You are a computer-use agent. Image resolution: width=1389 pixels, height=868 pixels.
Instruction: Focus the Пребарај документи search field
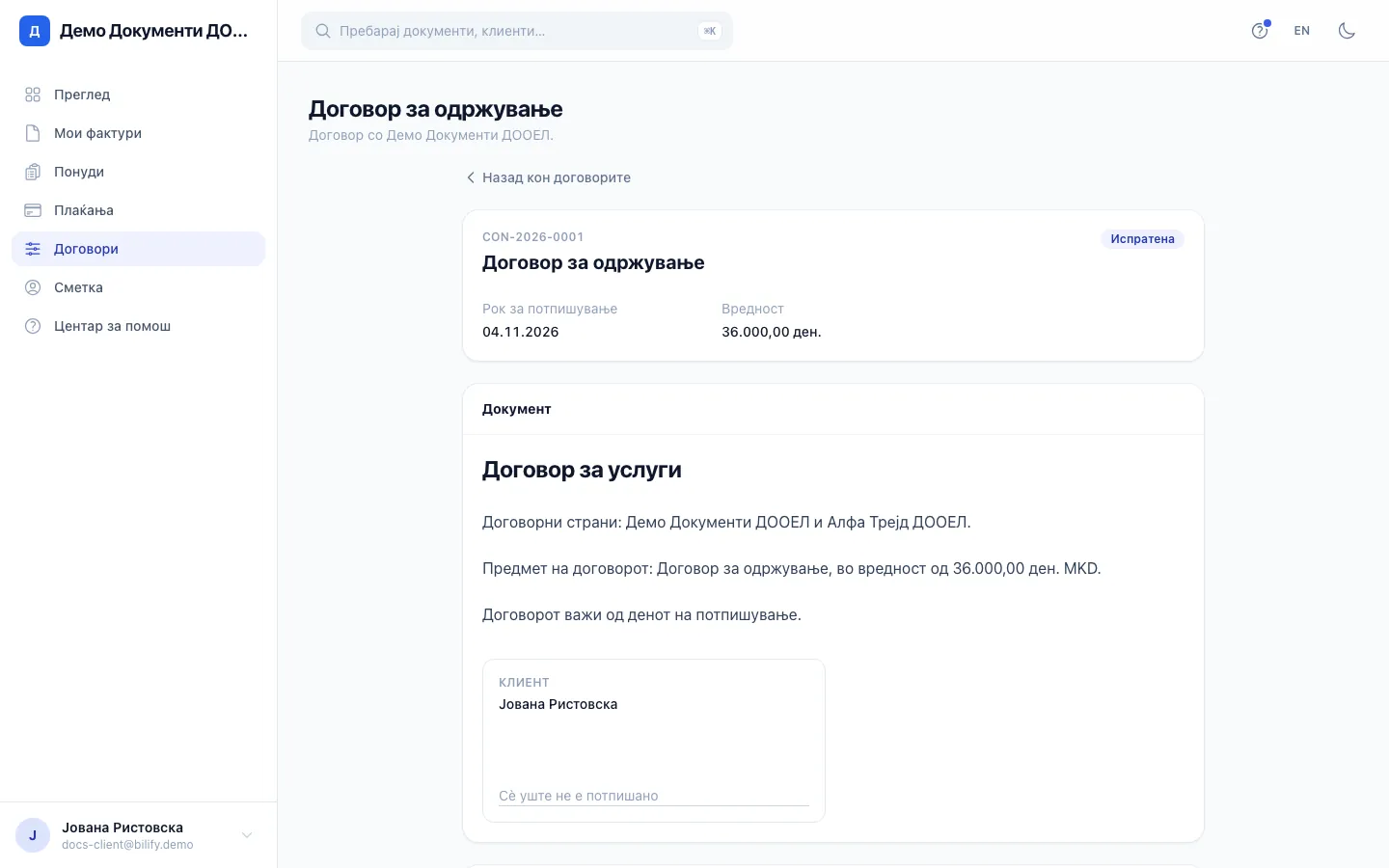point(517,31)
